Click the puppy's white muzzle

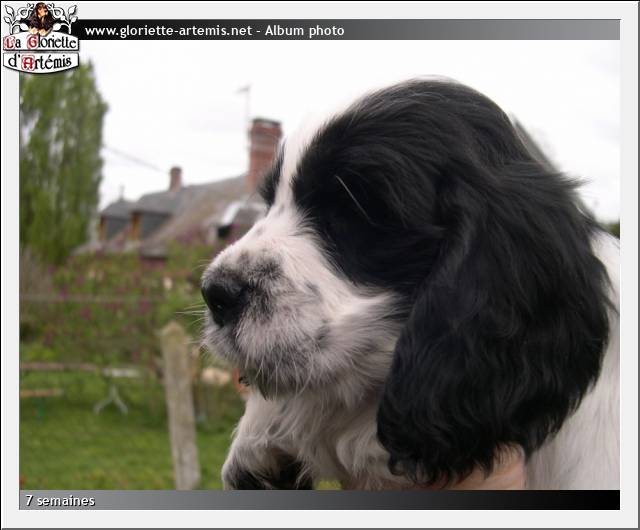270,320
